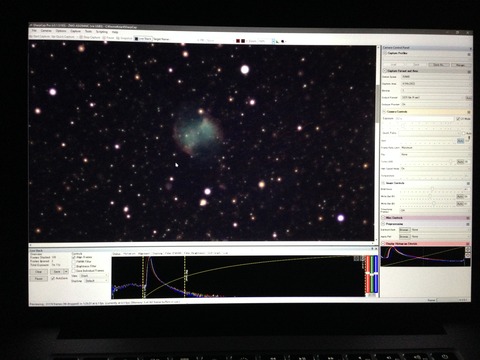Collapse the Camera Controls section
The image size is (480, 360).
tap(385, 111)
